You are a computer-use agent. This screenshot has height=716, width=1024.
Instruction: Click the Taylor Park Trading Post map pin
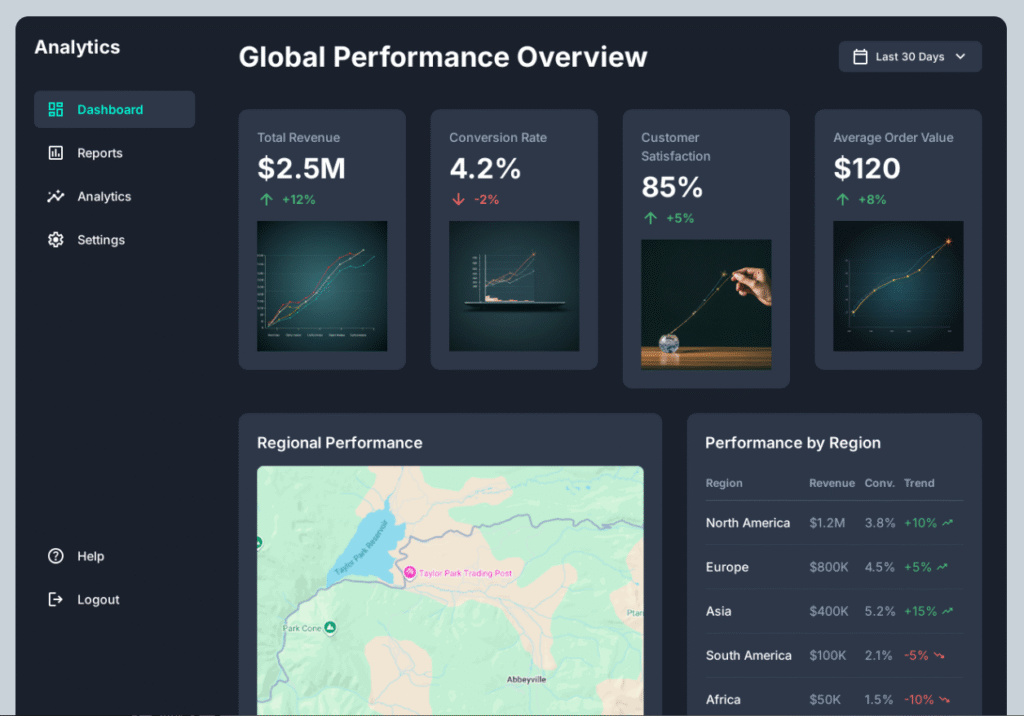click(x=409, y=572)
